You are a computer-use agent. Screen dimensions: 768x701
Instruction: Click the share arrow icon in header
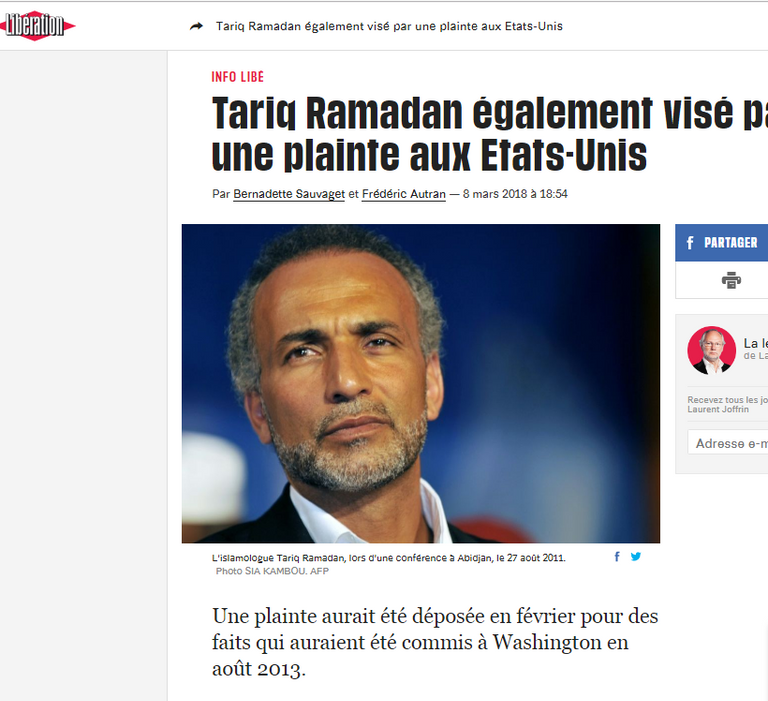click(196, 26)
